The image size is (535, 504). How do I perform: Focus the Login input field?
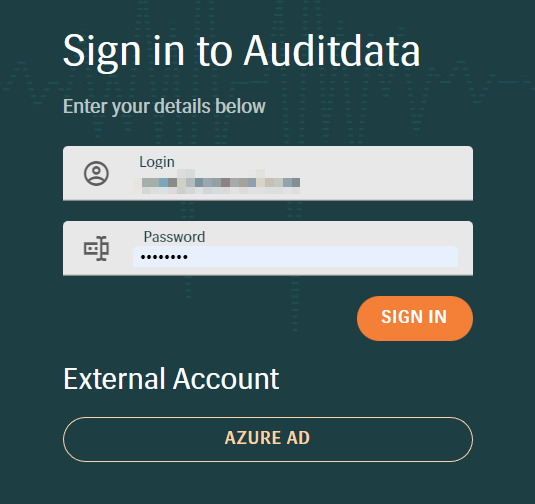pyautogui.click(x=268, y=173)
